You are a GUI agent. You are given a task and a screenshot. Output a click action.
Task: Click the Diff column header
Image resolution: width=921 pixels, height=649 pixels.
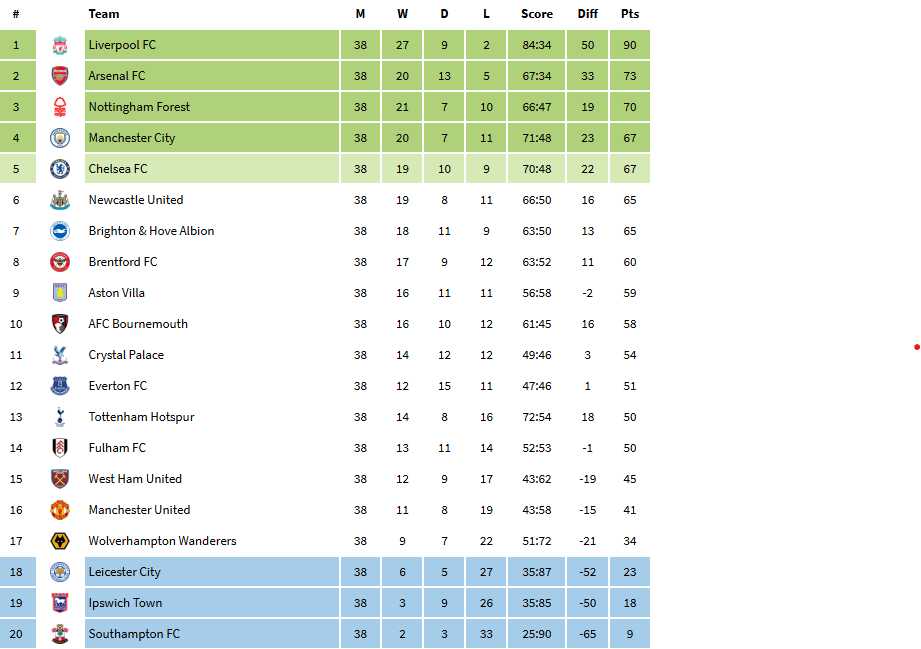[587, 14]
